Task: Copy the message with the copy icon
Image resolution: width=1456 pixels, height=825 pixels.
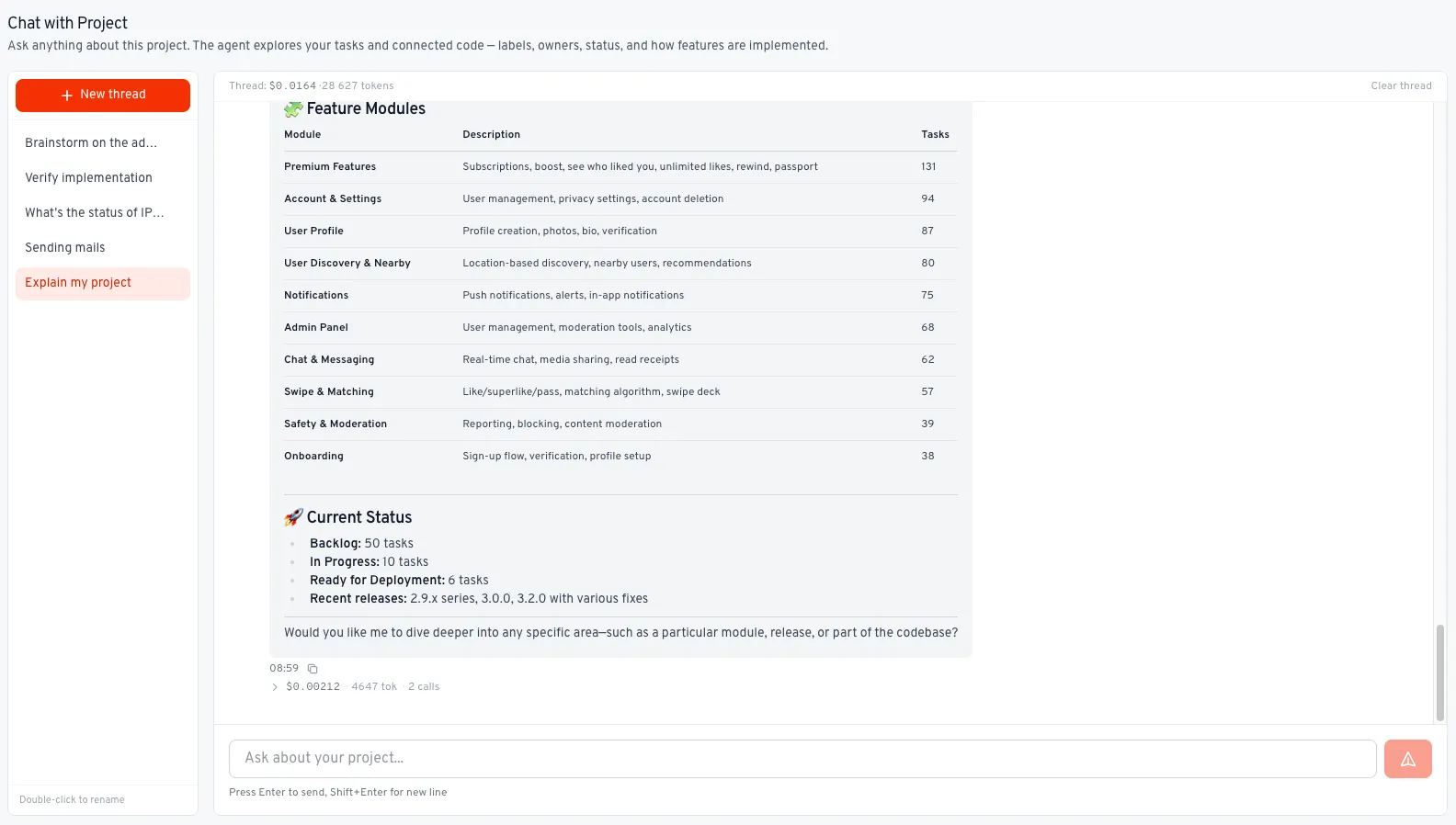Action: pyautogui.click(x=313, y=669)
